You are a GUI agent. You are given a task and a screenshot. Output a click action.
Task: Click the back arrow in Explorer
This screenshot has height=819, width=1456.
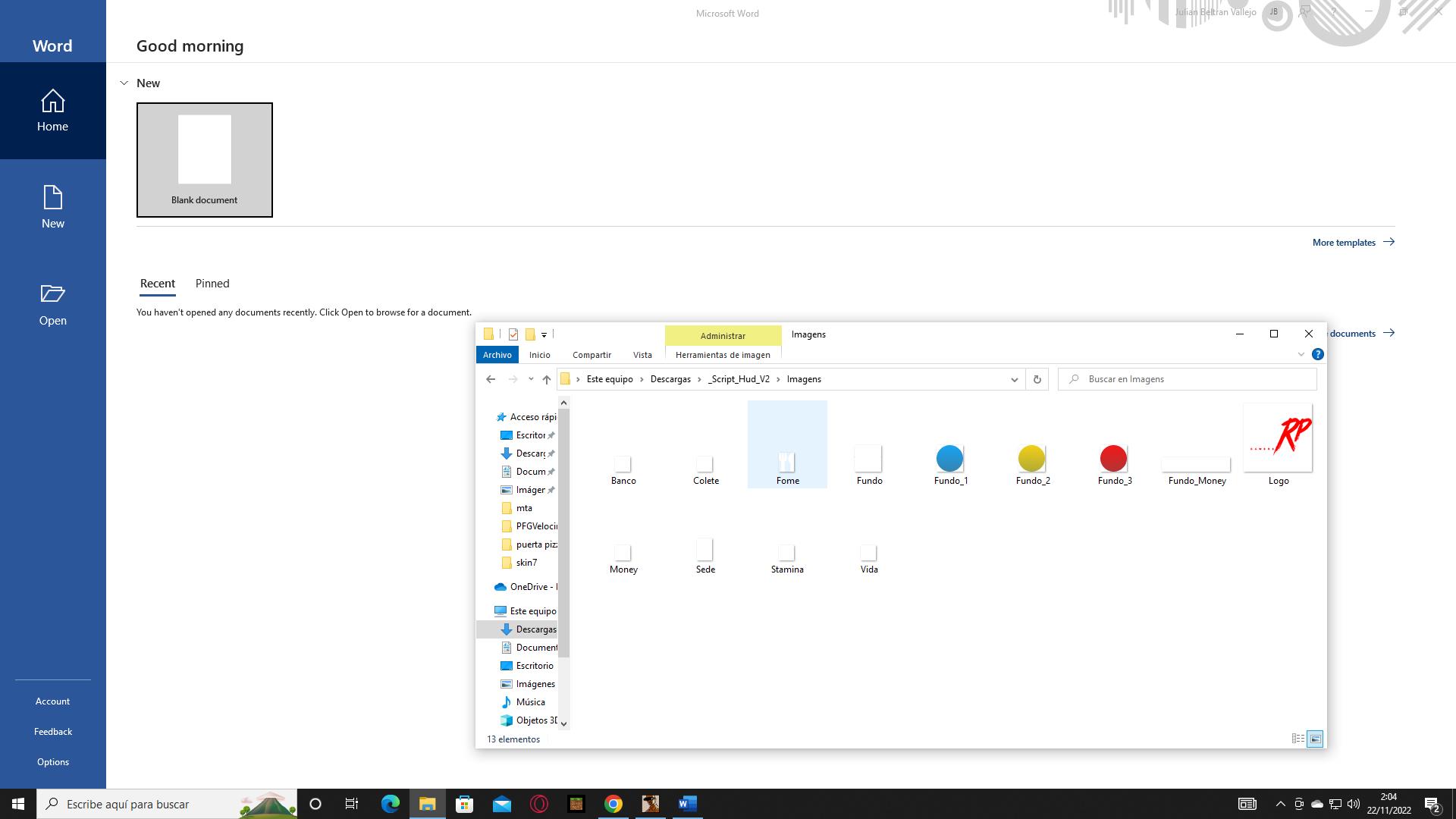(x=491, y=379)
